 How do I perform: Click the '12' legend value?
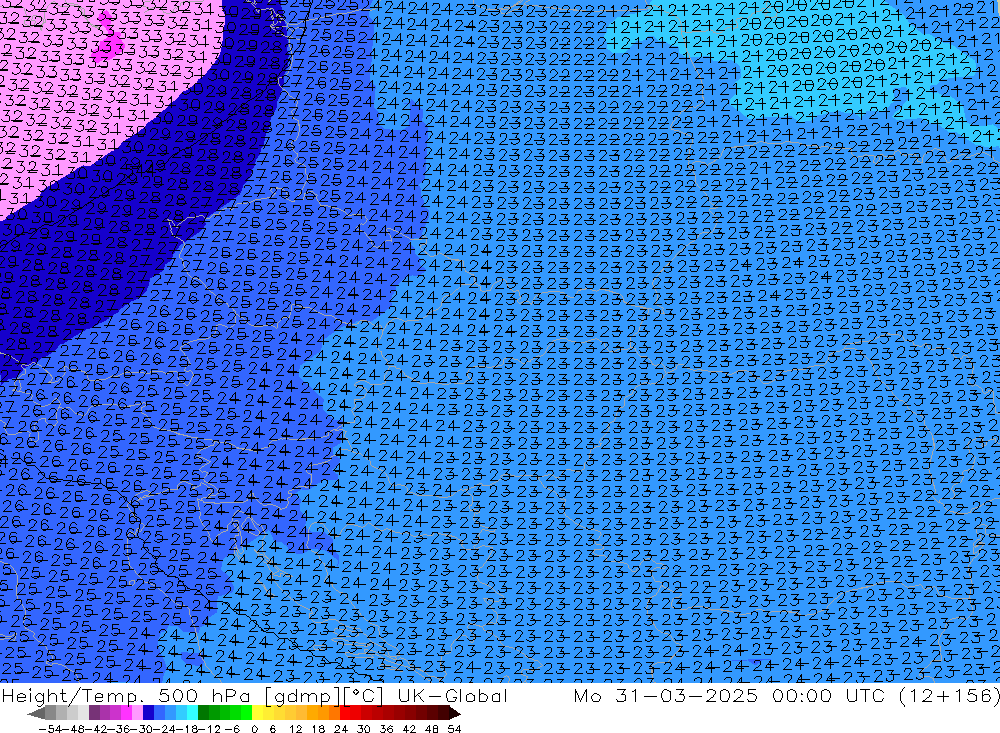click(295, 729)
